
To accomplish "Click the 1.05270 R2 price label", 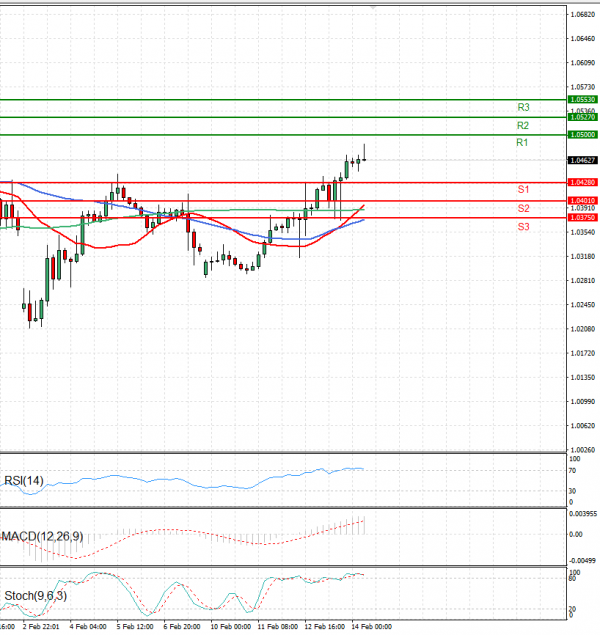I will coord(583,117).
